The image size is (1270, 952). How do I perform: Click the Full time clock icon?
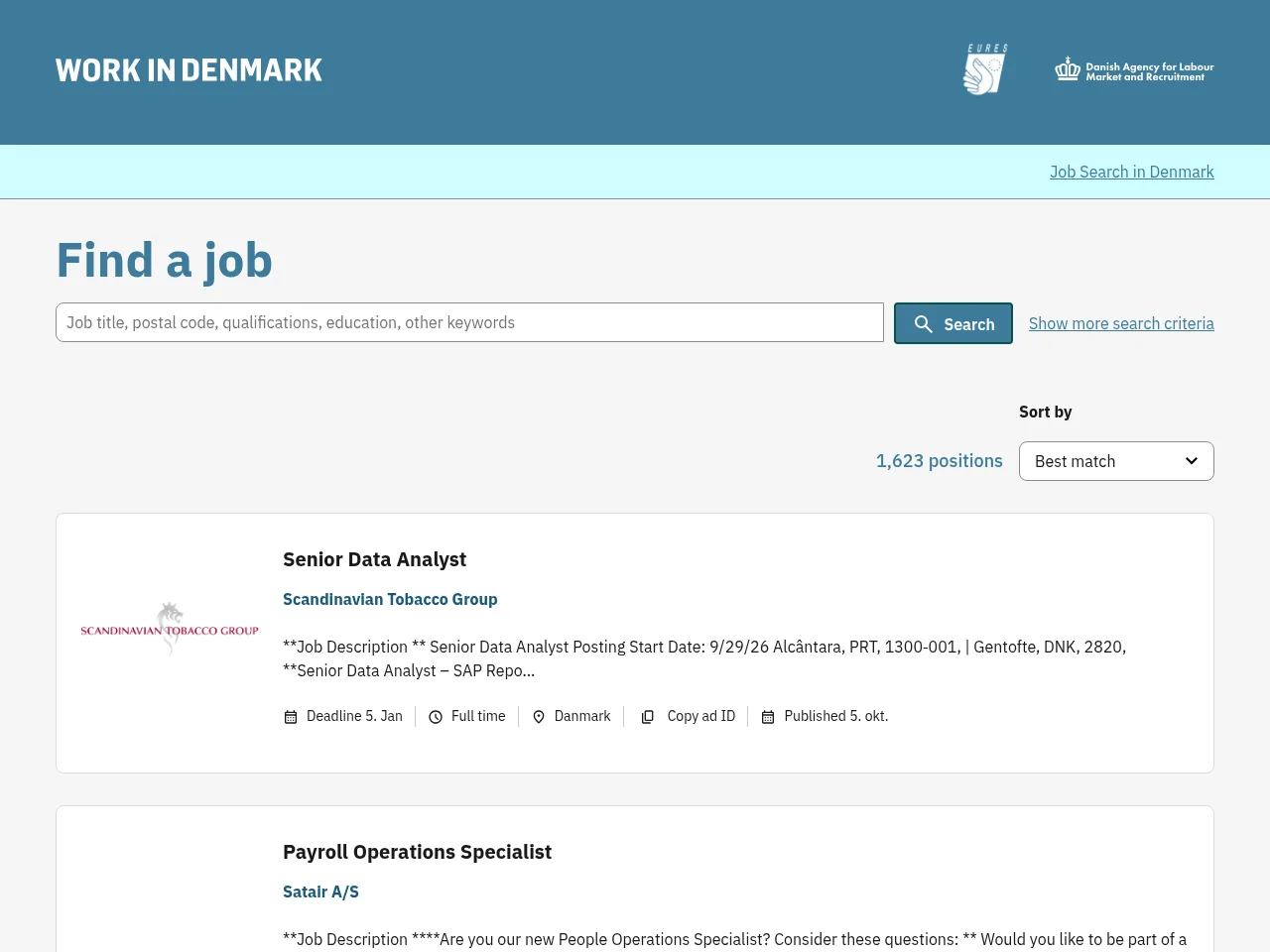(436, 717)
